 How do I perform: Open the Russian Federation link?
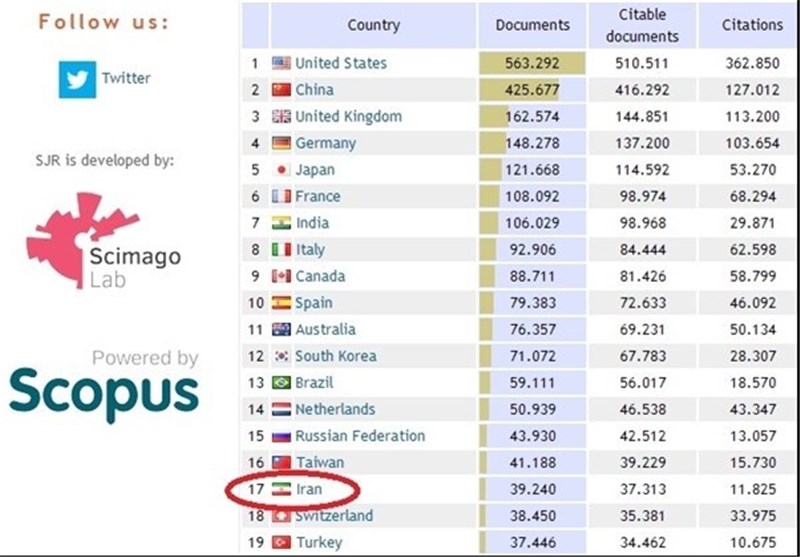click(x=360, y=436)
